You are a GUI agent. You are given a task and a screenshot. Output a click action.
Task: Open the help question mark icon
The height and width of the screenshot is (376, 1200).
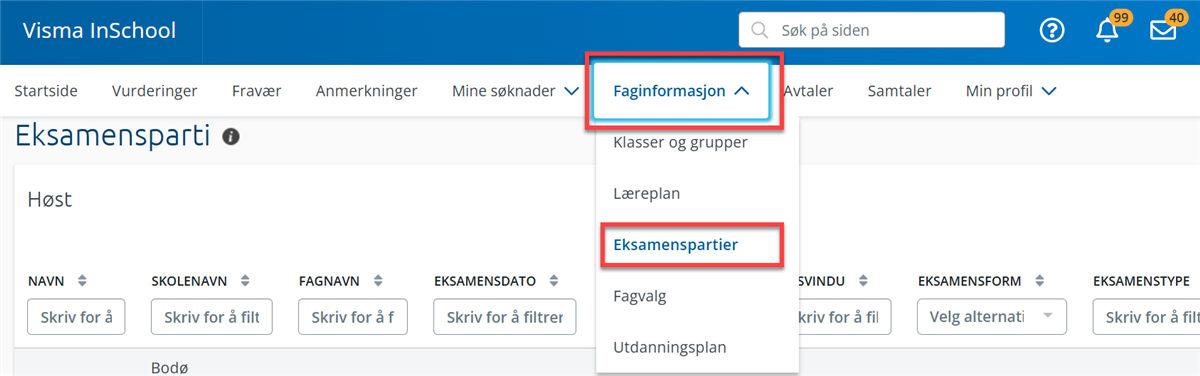[1052, 30]
